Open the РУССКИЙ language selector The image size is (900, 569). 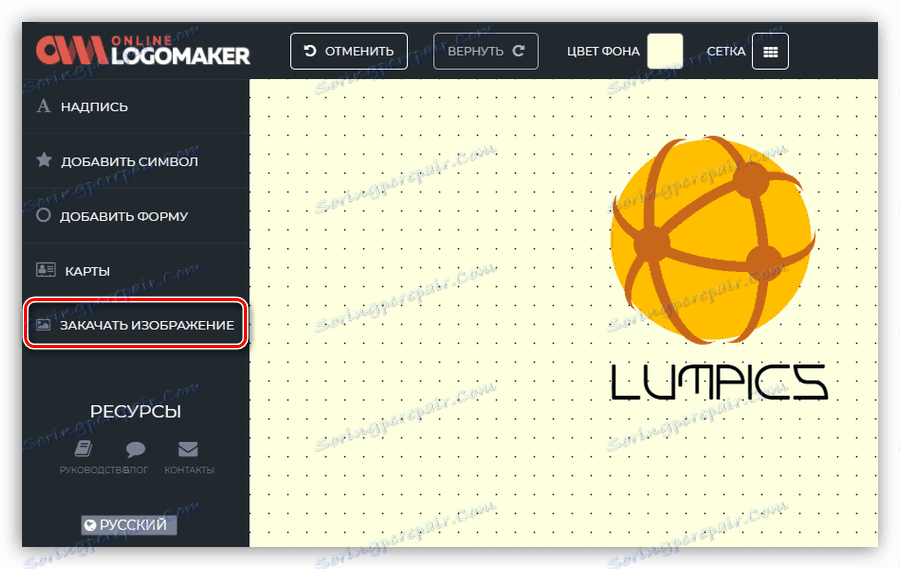[129, 524]
